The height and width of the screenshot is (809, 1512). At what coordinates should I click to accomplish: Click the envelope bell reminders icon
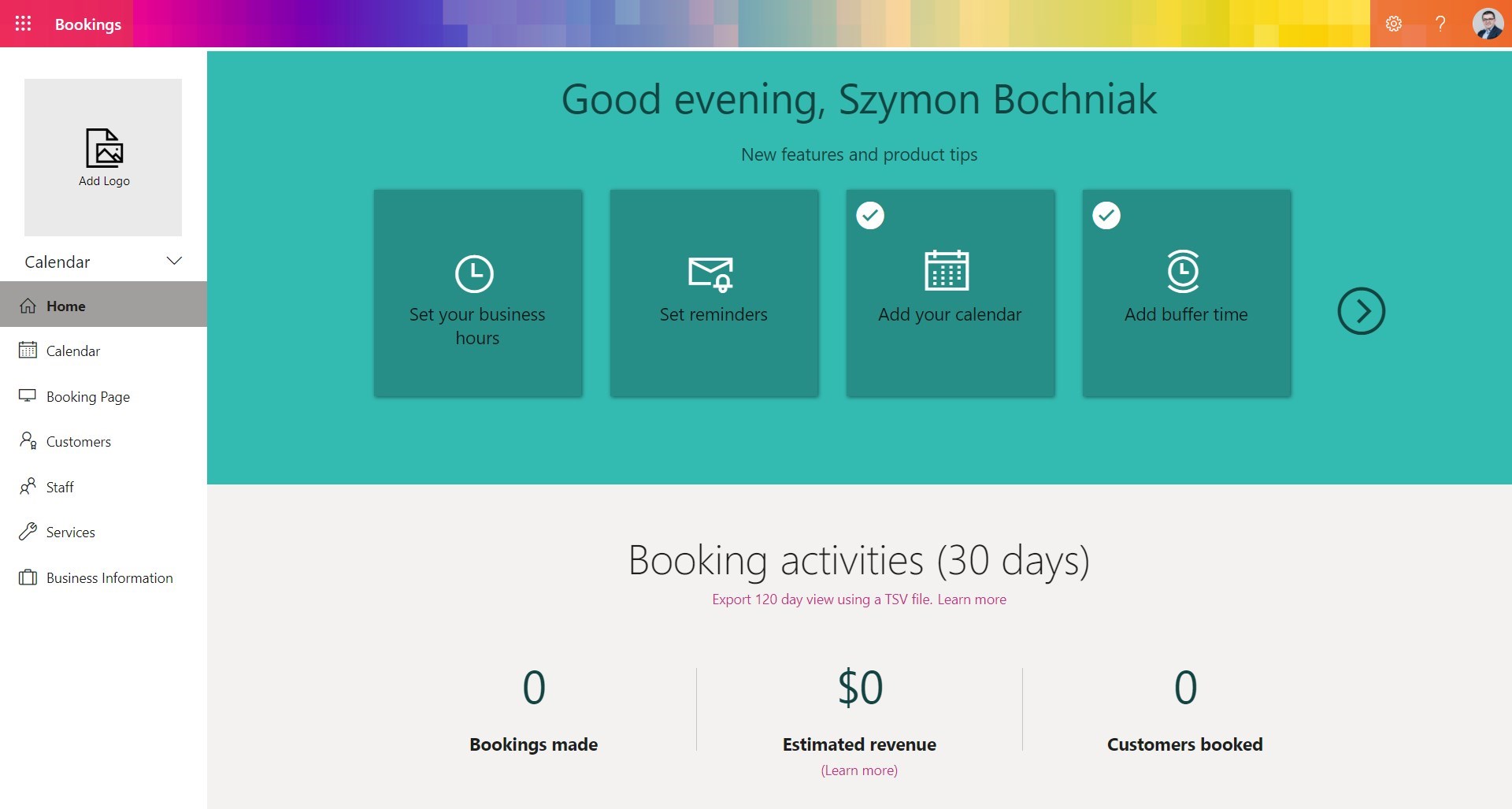pyautogui.click(x=710, y=273)
